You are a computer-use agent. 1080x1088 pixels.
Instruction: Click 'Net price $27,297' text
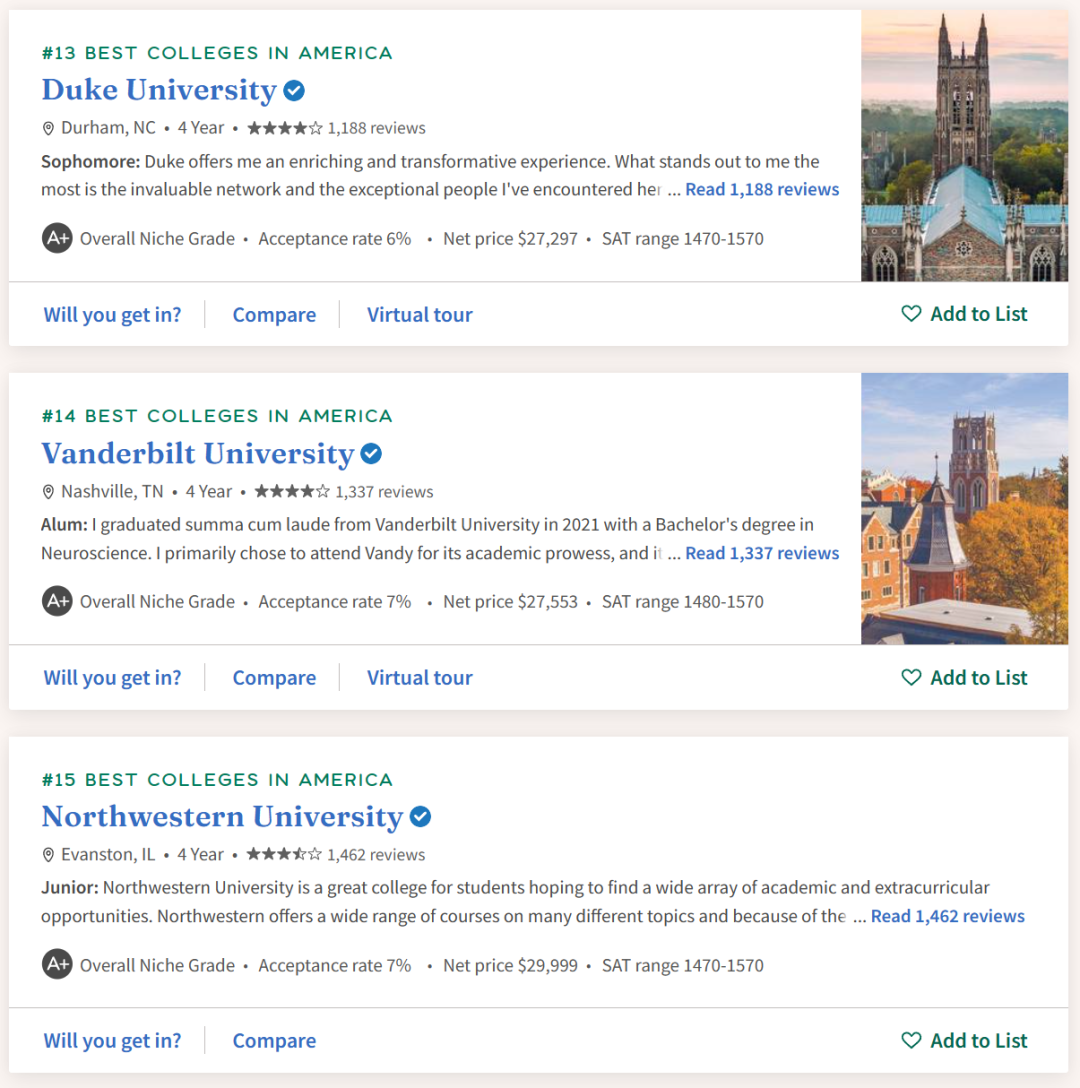point(510,239)
